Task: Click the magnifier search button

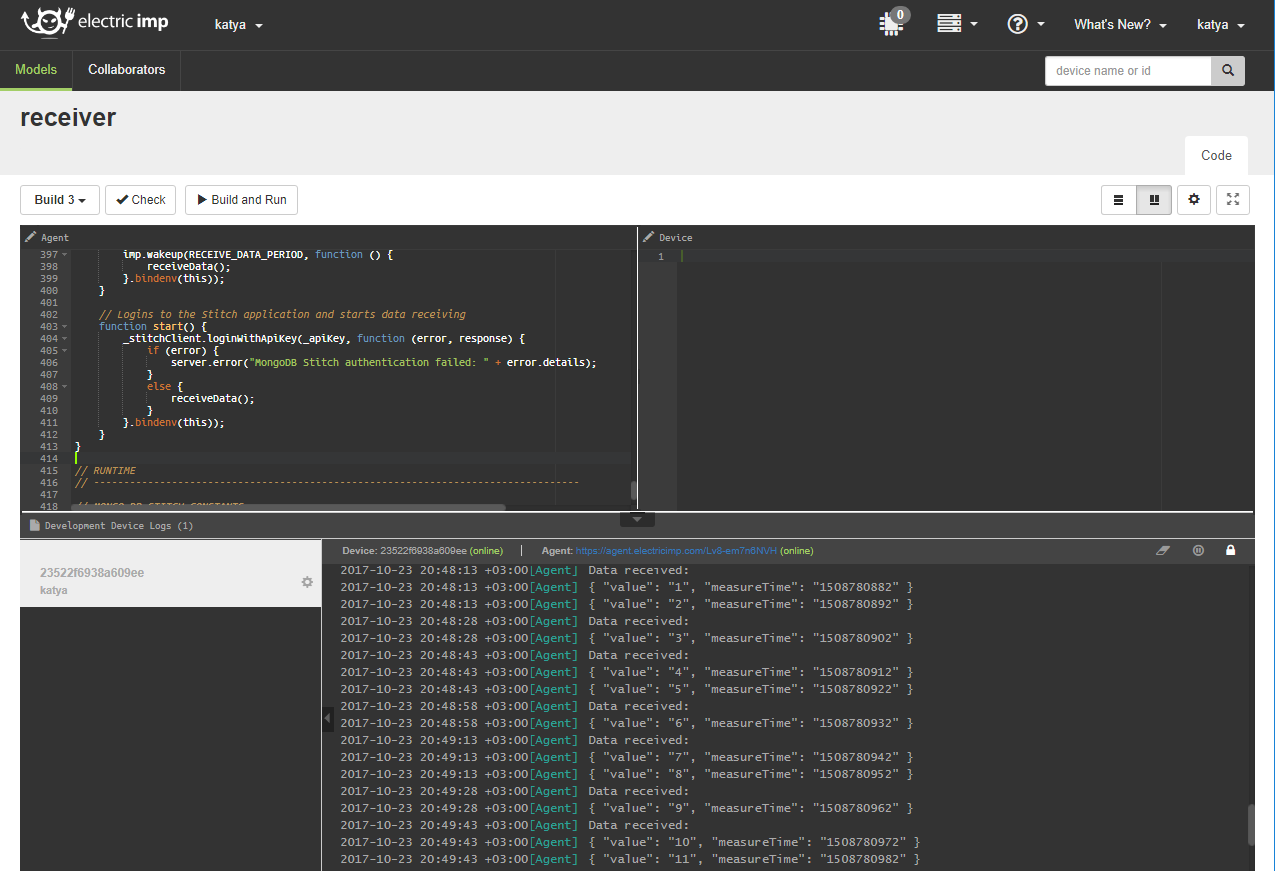Action: (x=1228, y=71)
